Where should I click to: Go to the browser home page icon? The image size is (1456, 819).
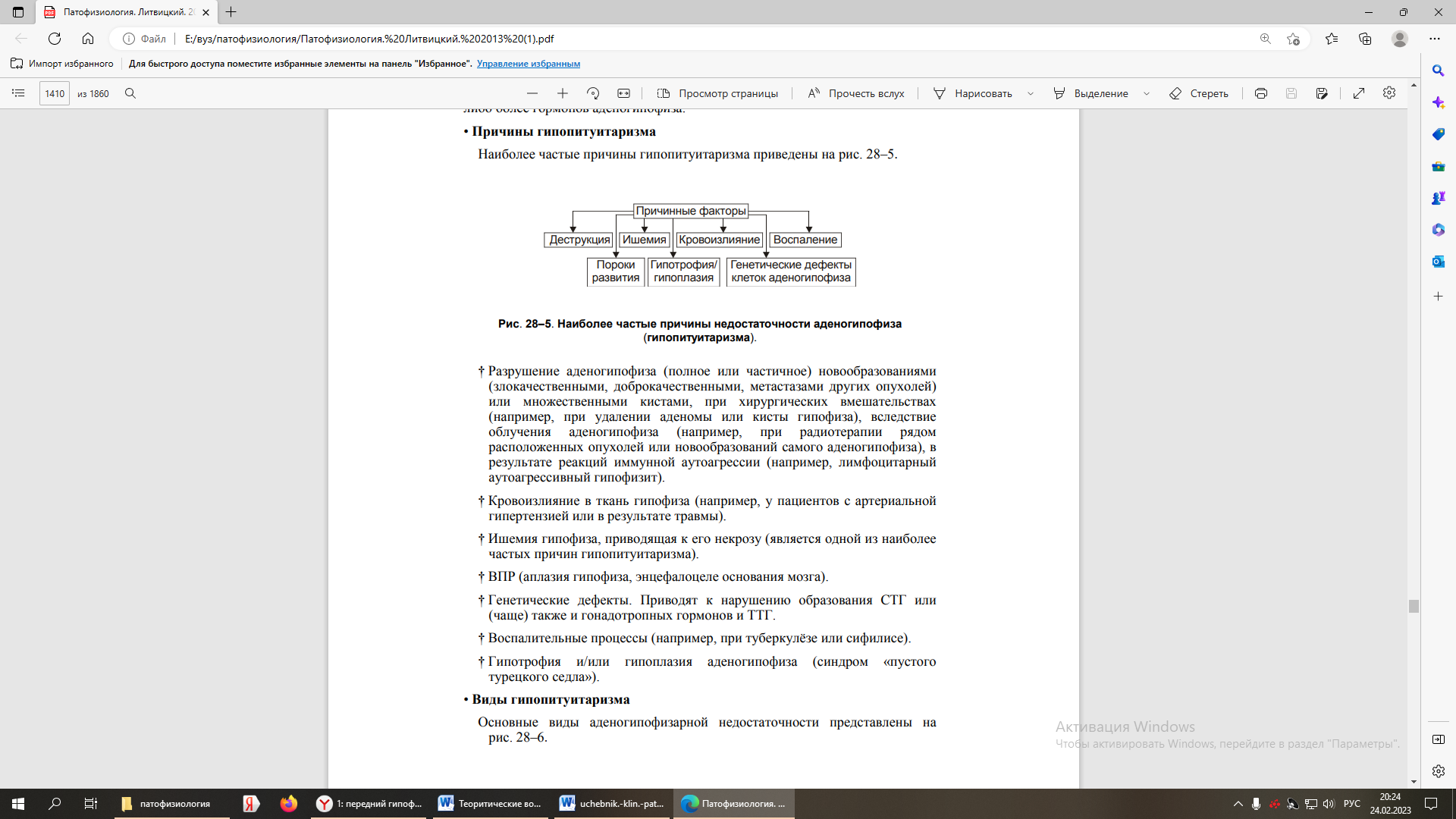[x=88, y=39]
